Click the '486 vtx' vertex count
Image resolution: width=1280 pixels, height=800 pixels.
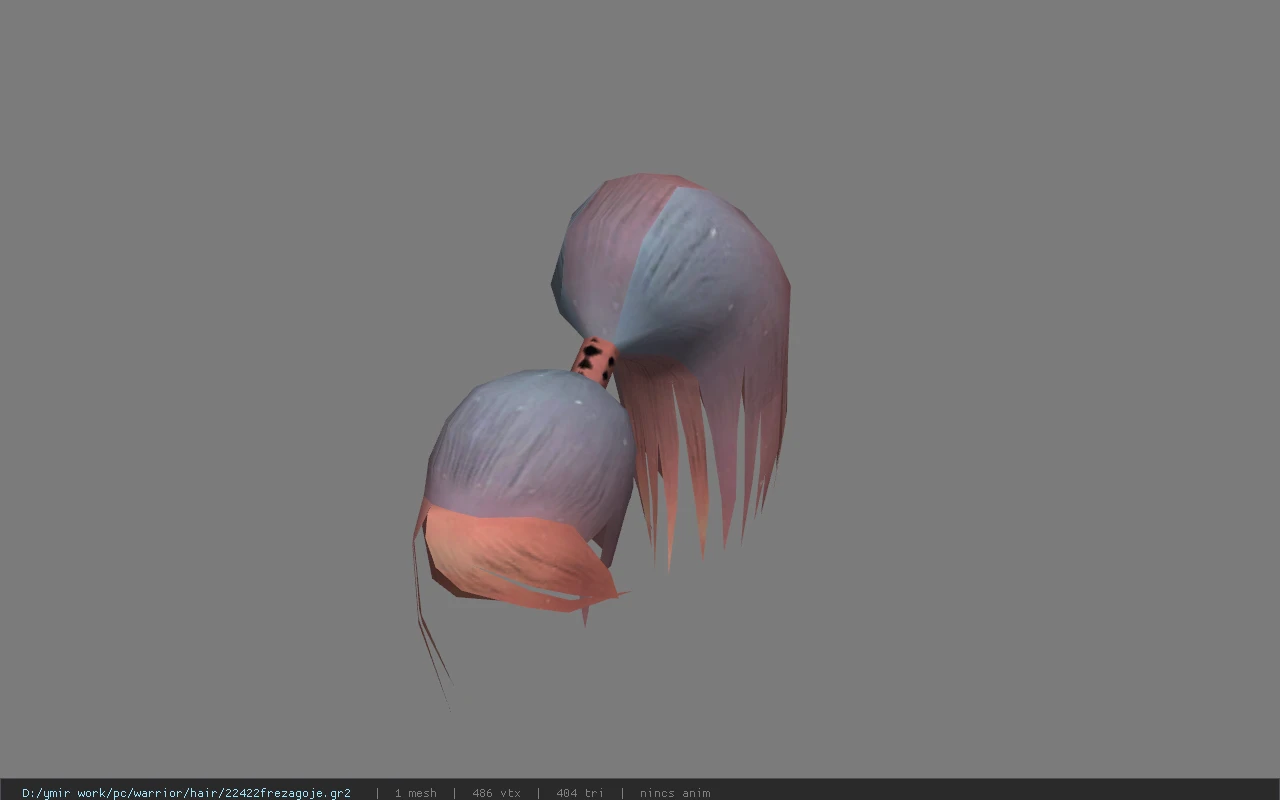pyautogui.click(x=496, y=793)
